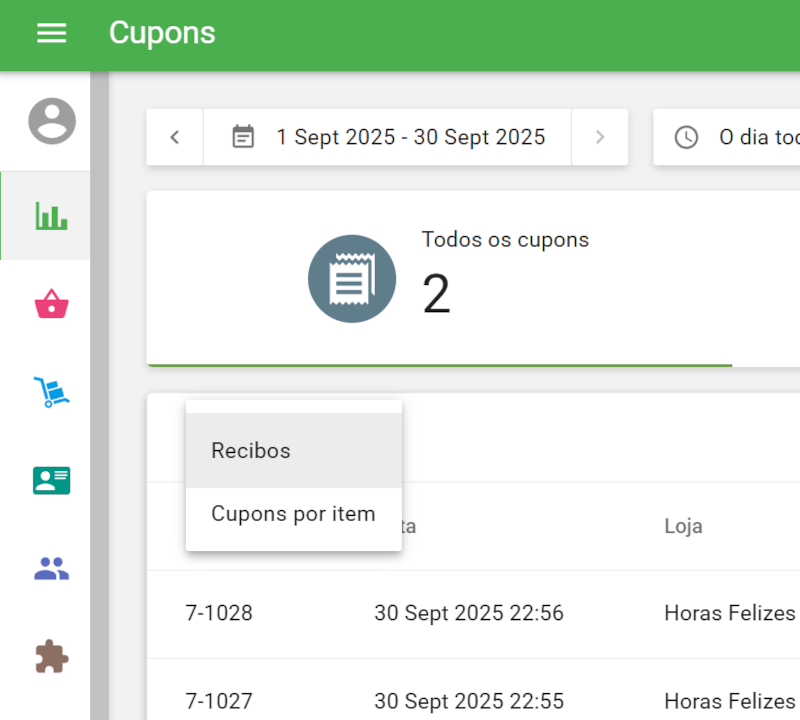Open the date range picker
The image size is (800, 720).
388,137
